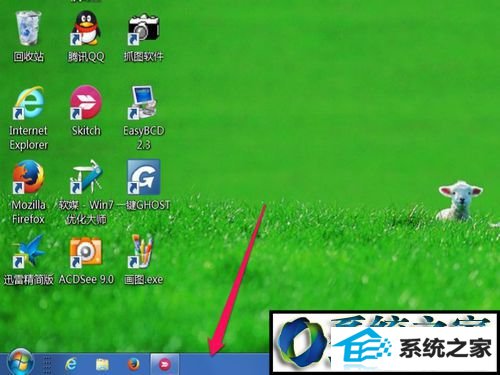This screenshot has height=375, width=500.
Task: Click the Internet Explorer taskbar icon
Action: [71, 364]
